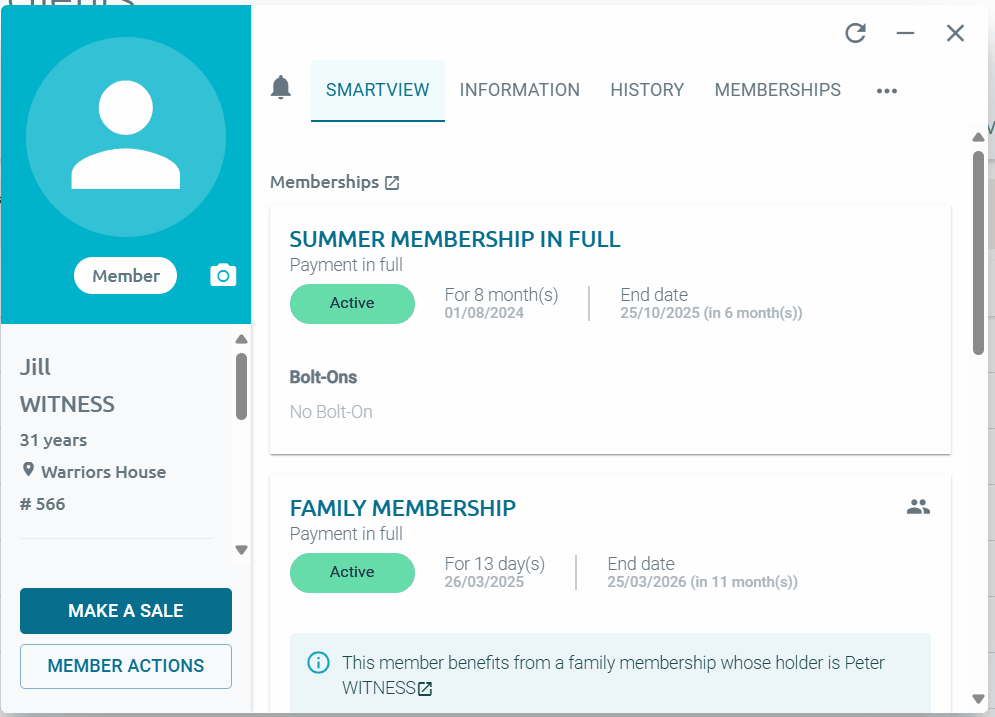
Task: Open the Summer Membership In Full title
Action: [x=455, y=239]
